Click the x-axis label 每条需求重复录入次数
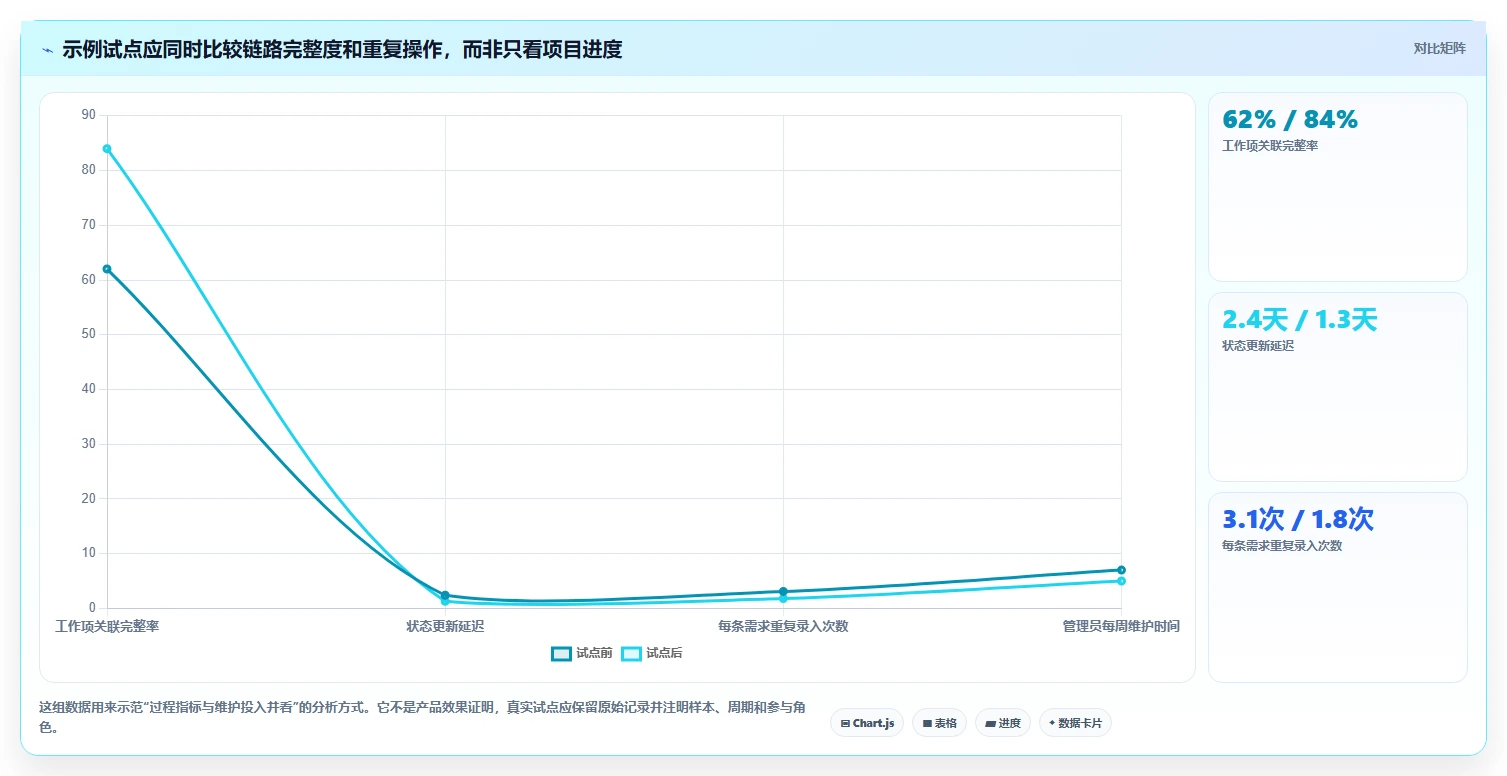The width and height of the screenshot is (1507, 776). (x=783, y=627)
